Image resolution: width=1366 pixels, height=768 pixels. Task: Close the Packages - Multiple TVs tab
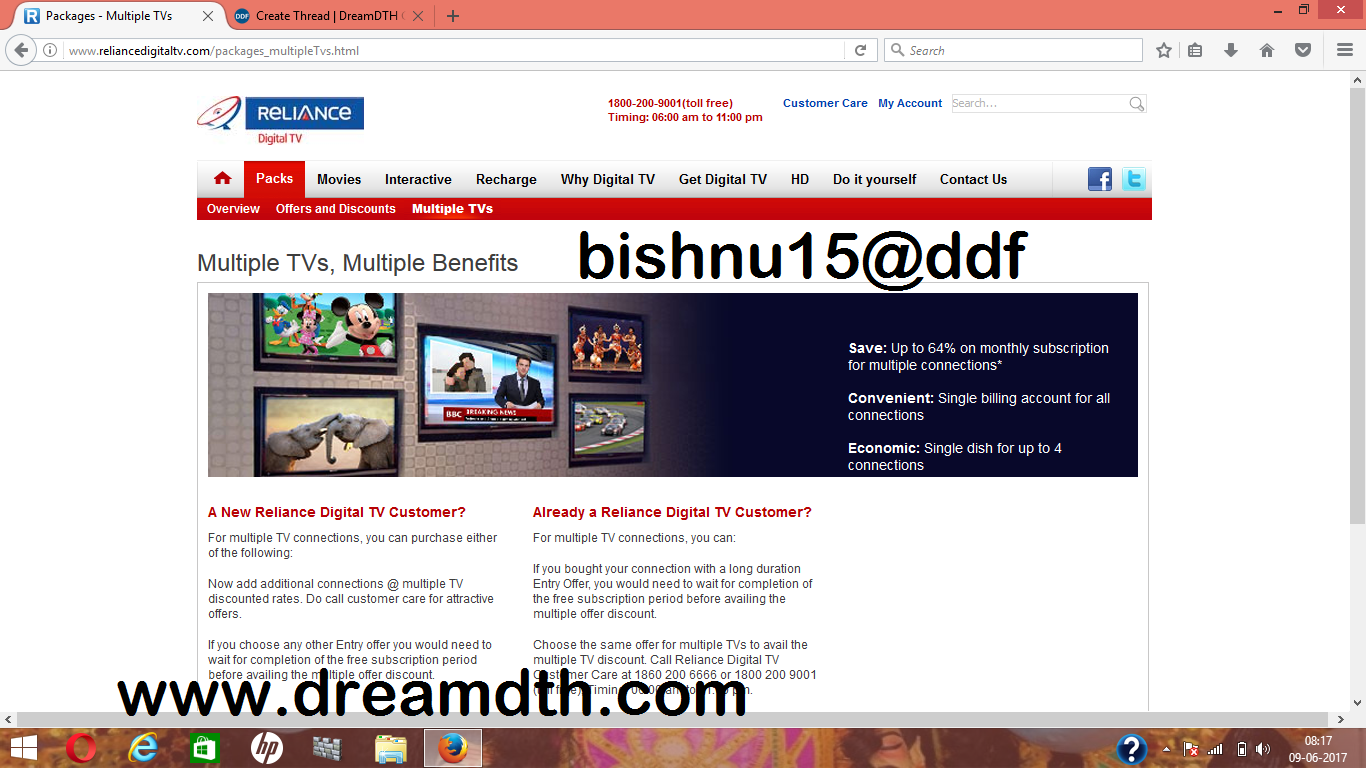(x=208, y=16)
